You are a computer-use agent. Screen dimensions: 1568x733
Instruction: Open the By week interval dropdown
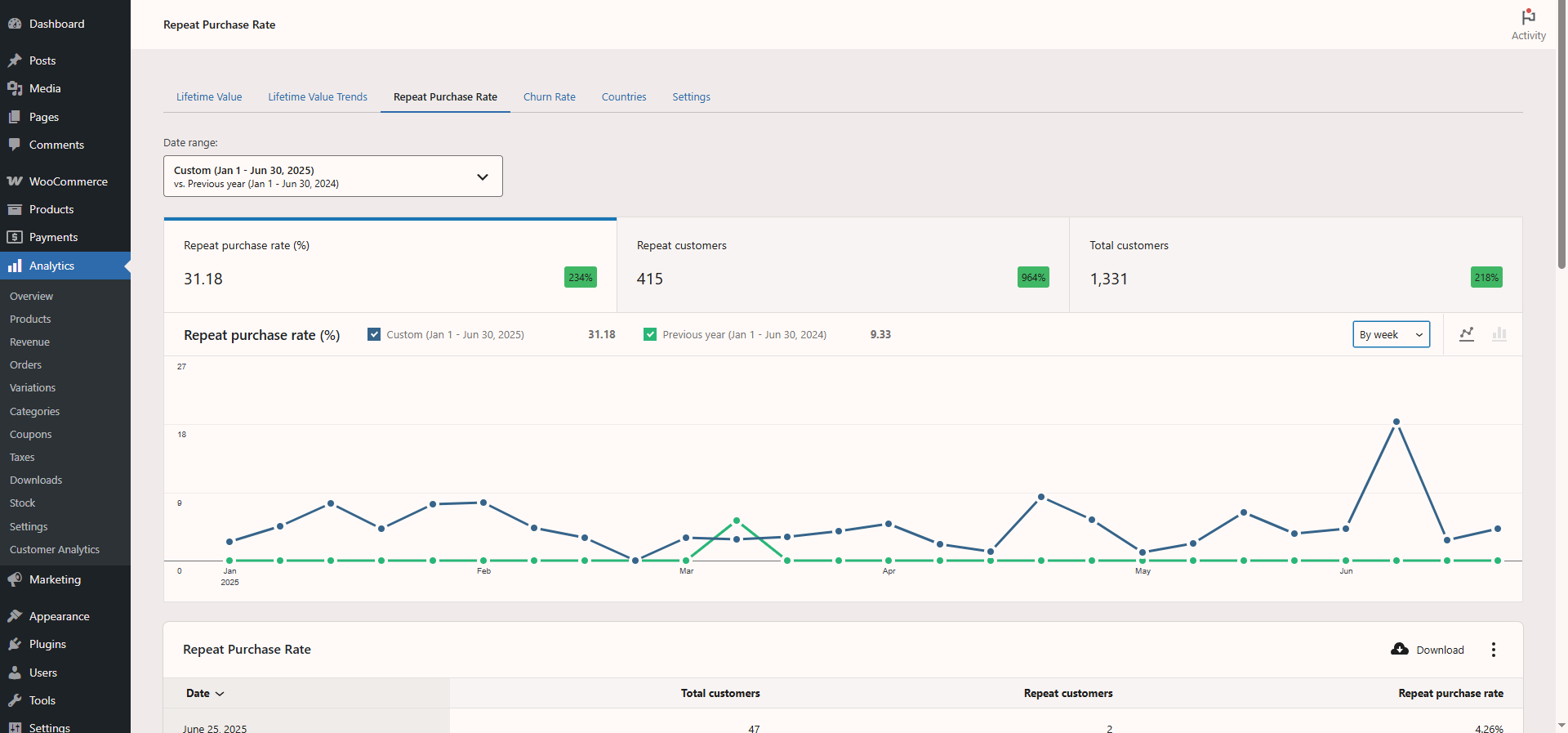click(1391, 334)
